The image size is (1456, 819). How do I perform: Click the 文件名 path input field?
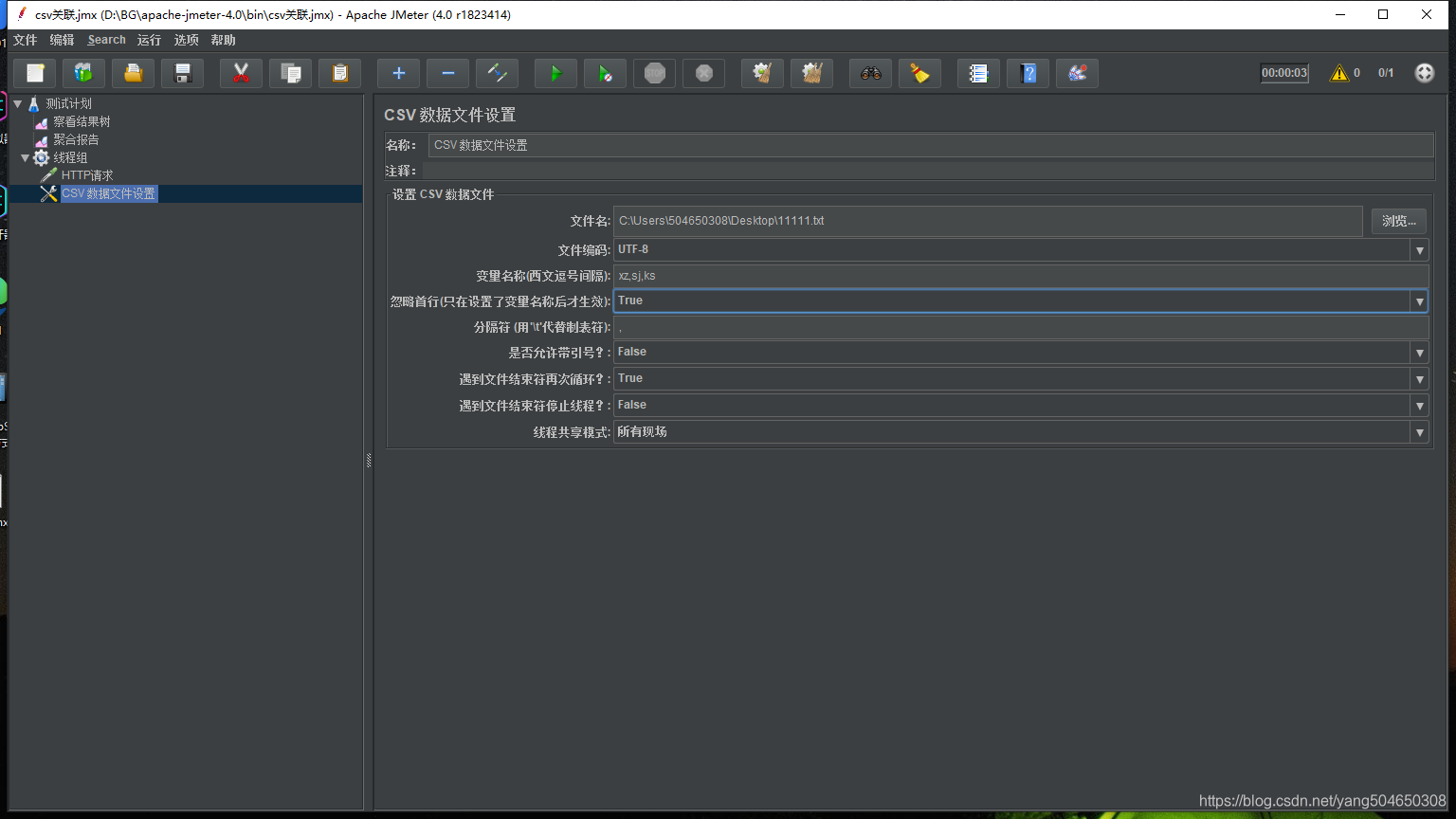click(x=988, y=221)
